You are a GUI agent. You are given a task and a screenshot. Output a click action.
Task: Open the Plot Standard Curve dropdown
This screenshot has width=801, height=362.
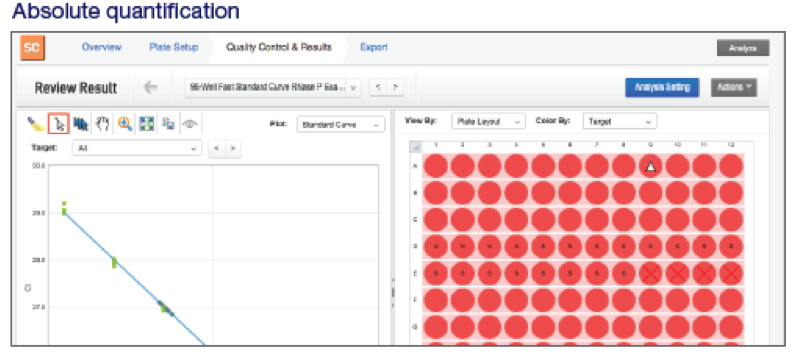point(341,125)
